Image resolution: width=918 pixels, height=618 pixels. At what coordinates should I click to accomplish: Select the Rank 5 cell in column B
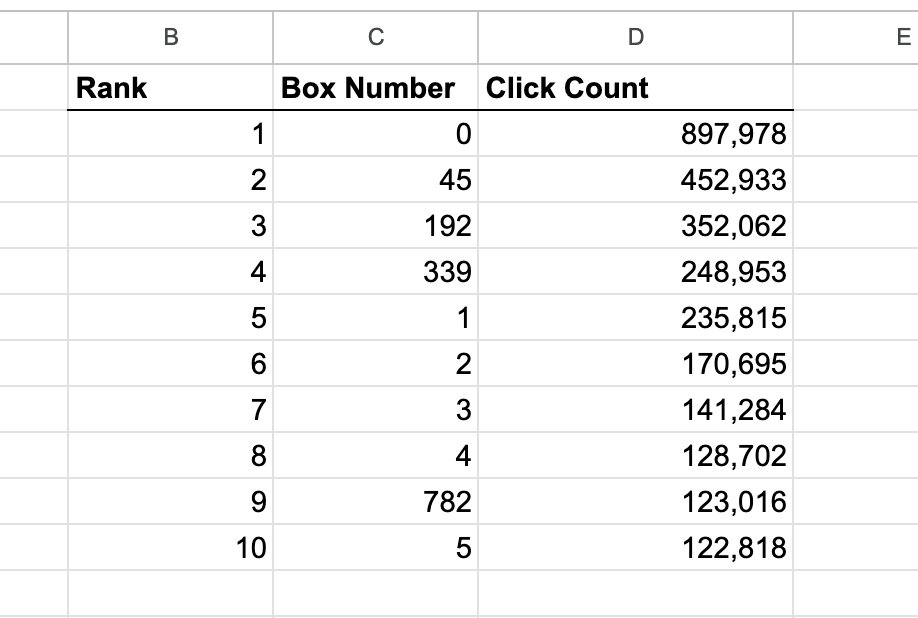pos(170,317)
